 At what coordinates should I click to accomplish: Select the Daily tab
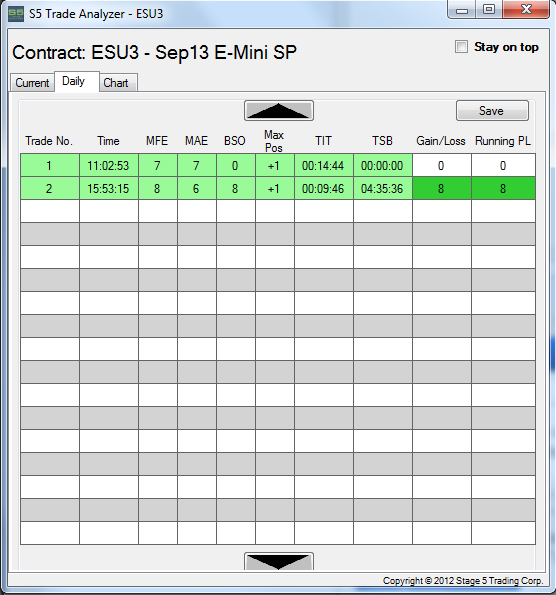click(77, 81)
